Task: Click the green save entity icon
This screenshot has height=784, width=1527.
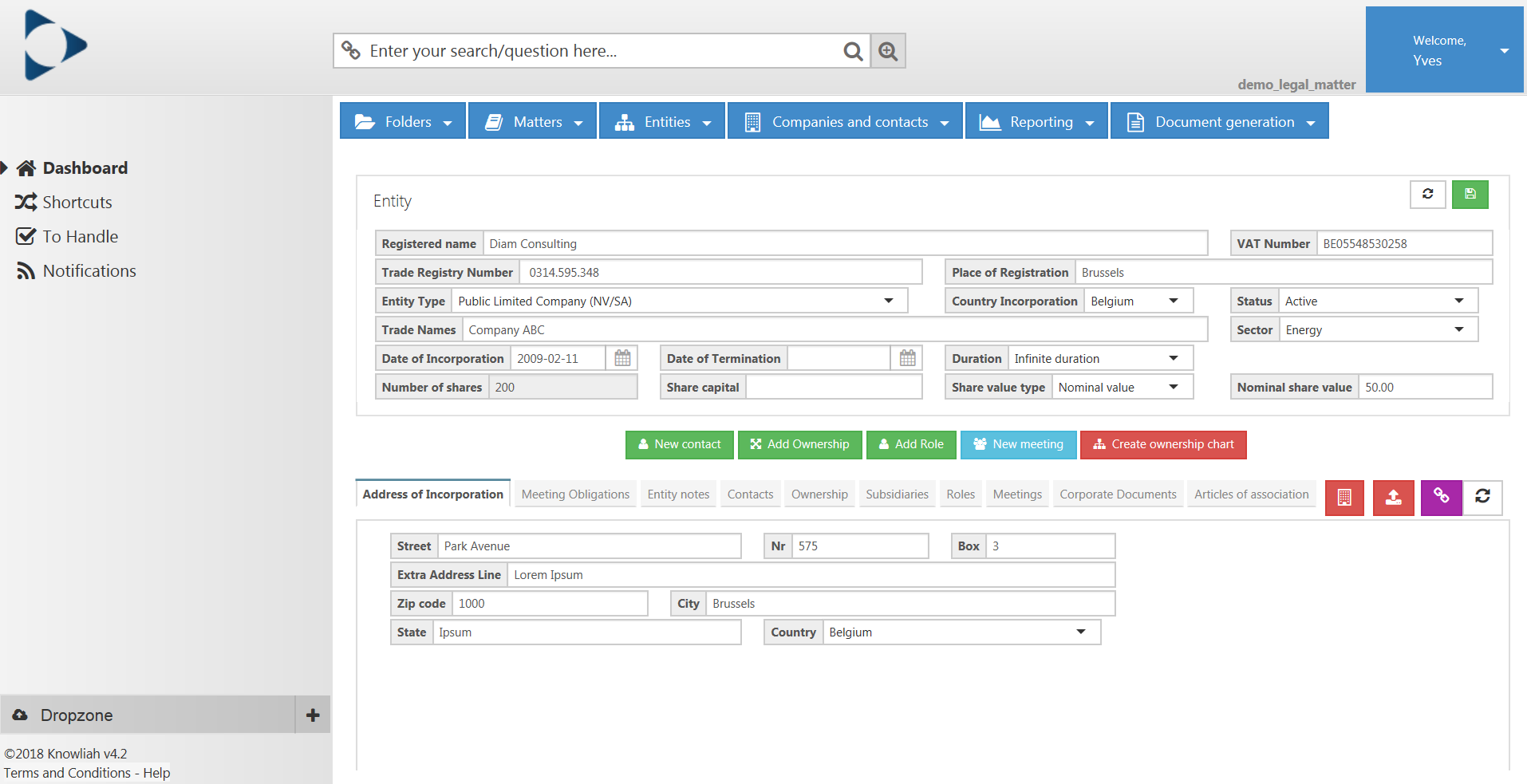Action: point(1470,195)
